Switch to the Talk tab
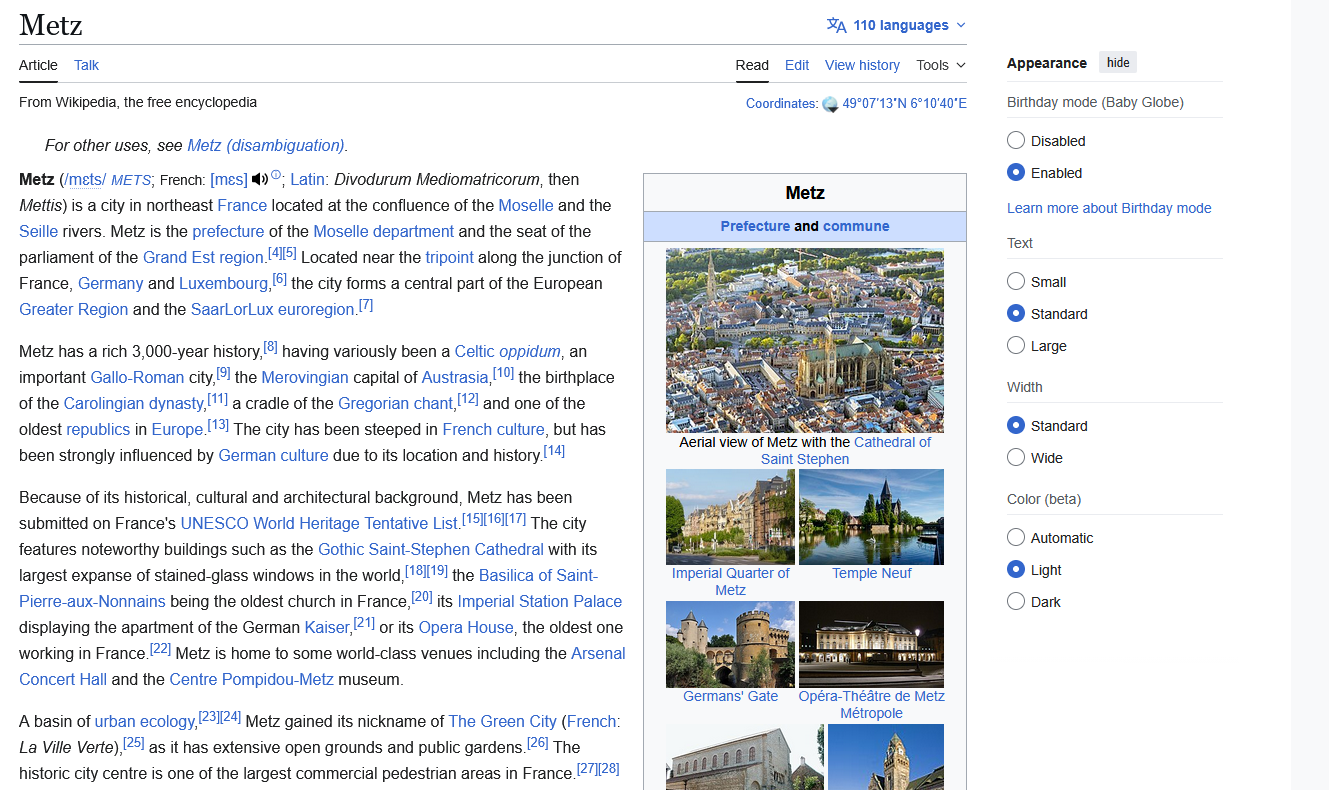The image size is (1329, 790). click(x=86, y=65)
